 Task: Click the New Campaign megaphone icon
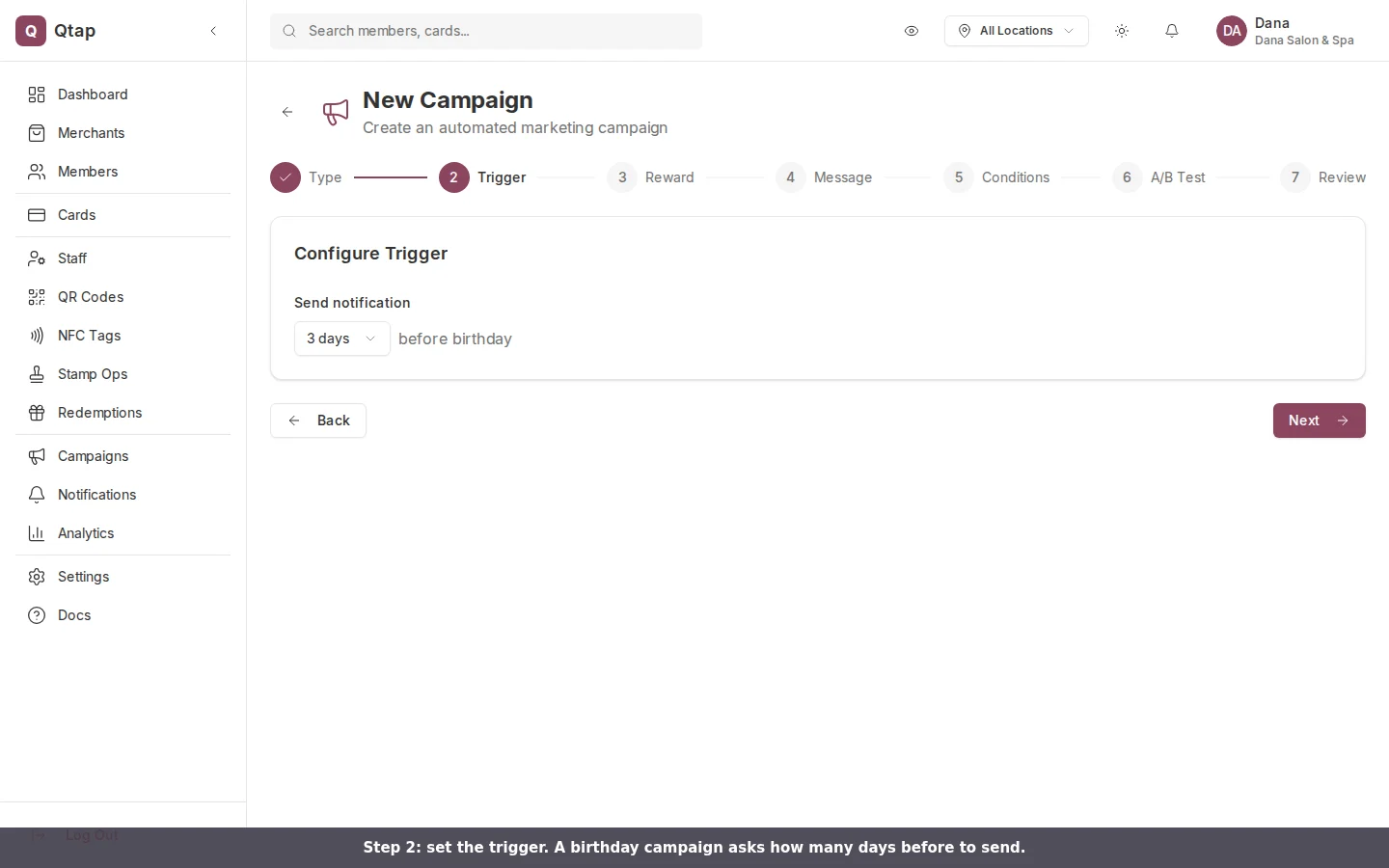(x=336, y=112)
